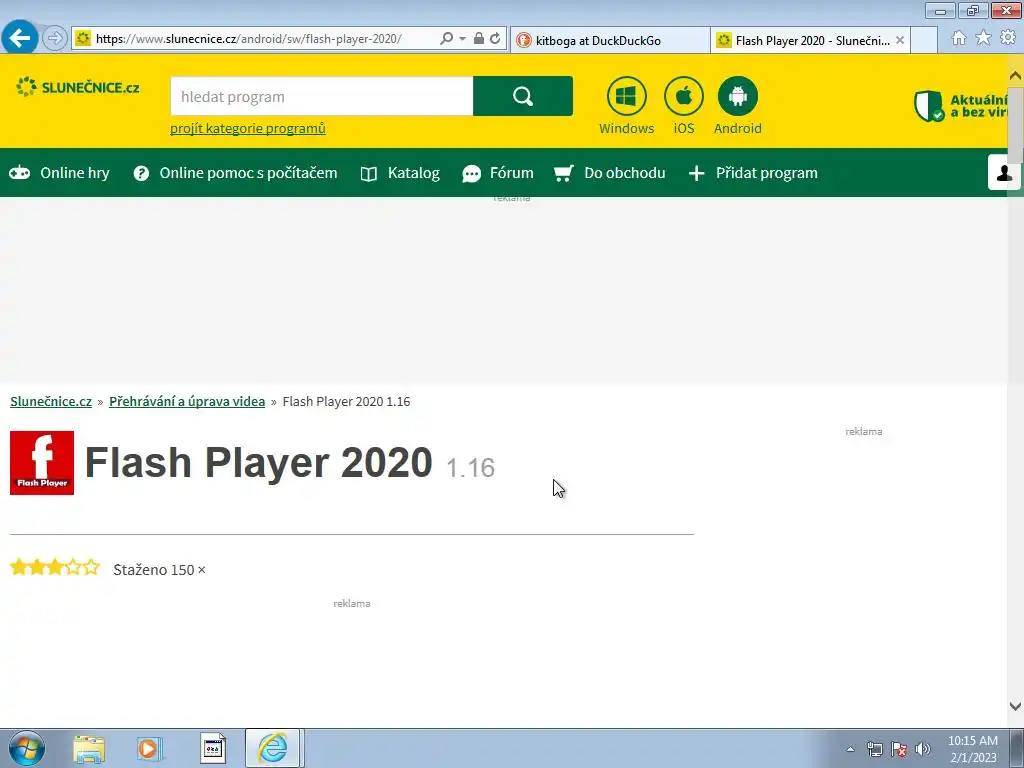
Task: Open the browser Tools gear icon
Action: [1008, 37]
